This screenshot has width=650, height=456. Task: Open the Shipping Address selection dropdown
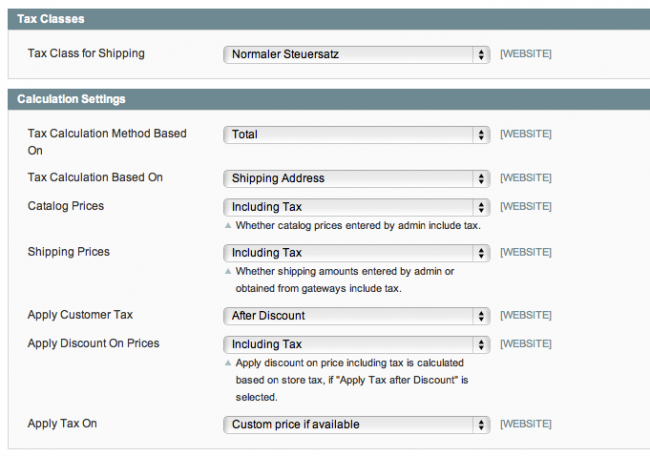pyautogui.click(x=356, y=178)
